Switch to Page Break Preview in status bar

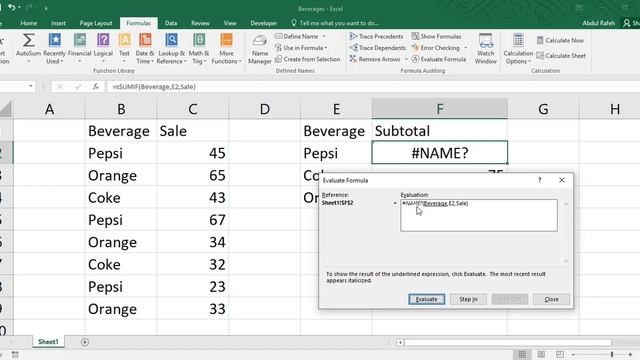click(x=560, y=354)
